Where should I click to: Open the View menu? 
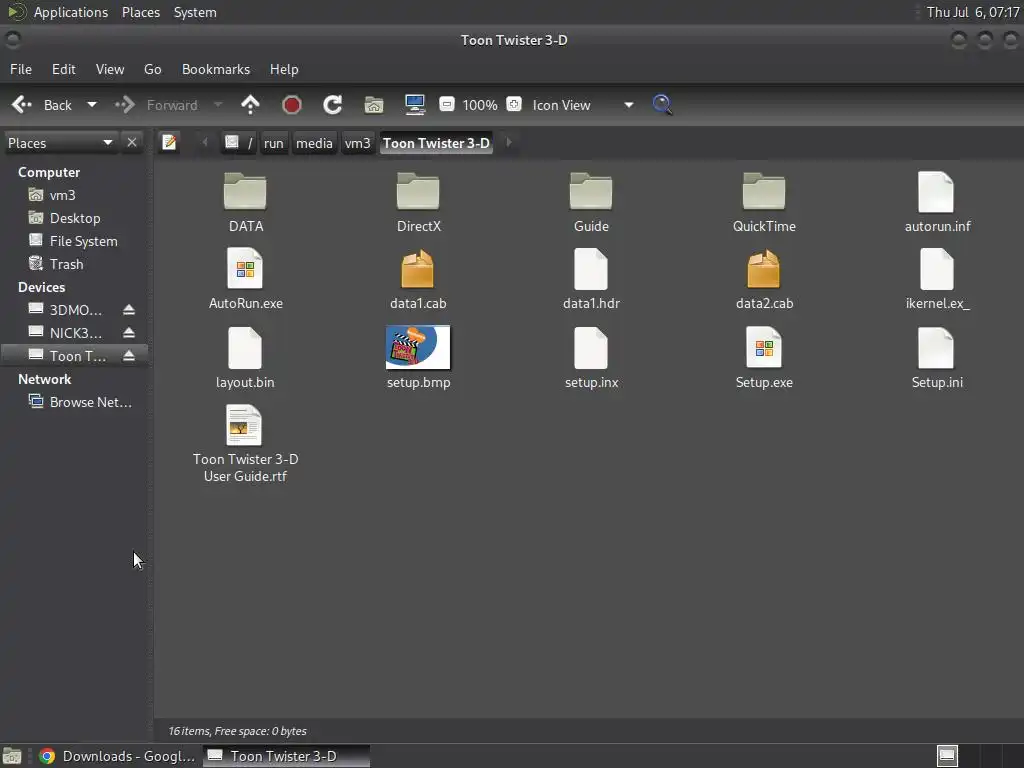pos(110,69)
